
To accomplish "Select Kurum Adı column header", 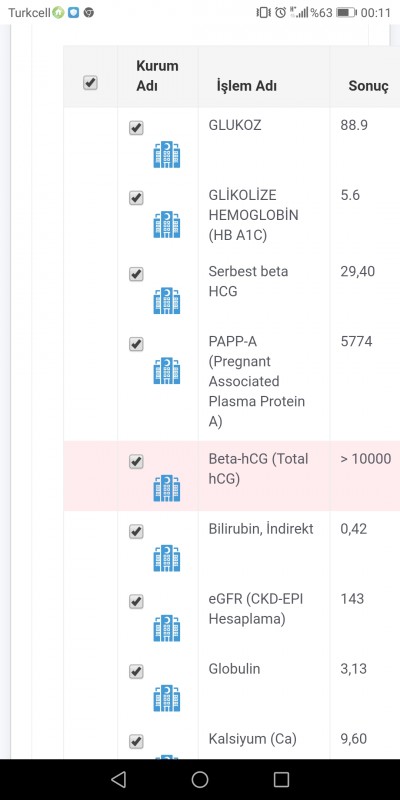I will pos(157,76).
